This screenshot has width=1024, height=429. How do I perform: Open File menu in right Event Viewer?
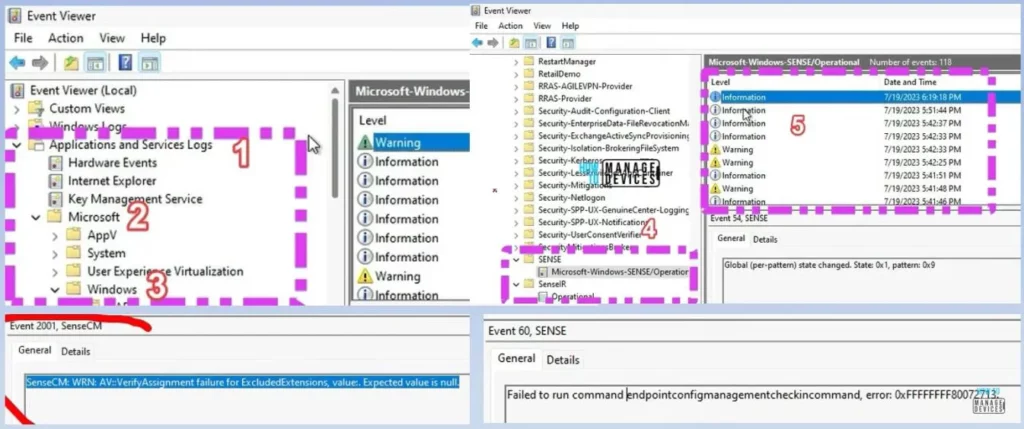[482, 26]
